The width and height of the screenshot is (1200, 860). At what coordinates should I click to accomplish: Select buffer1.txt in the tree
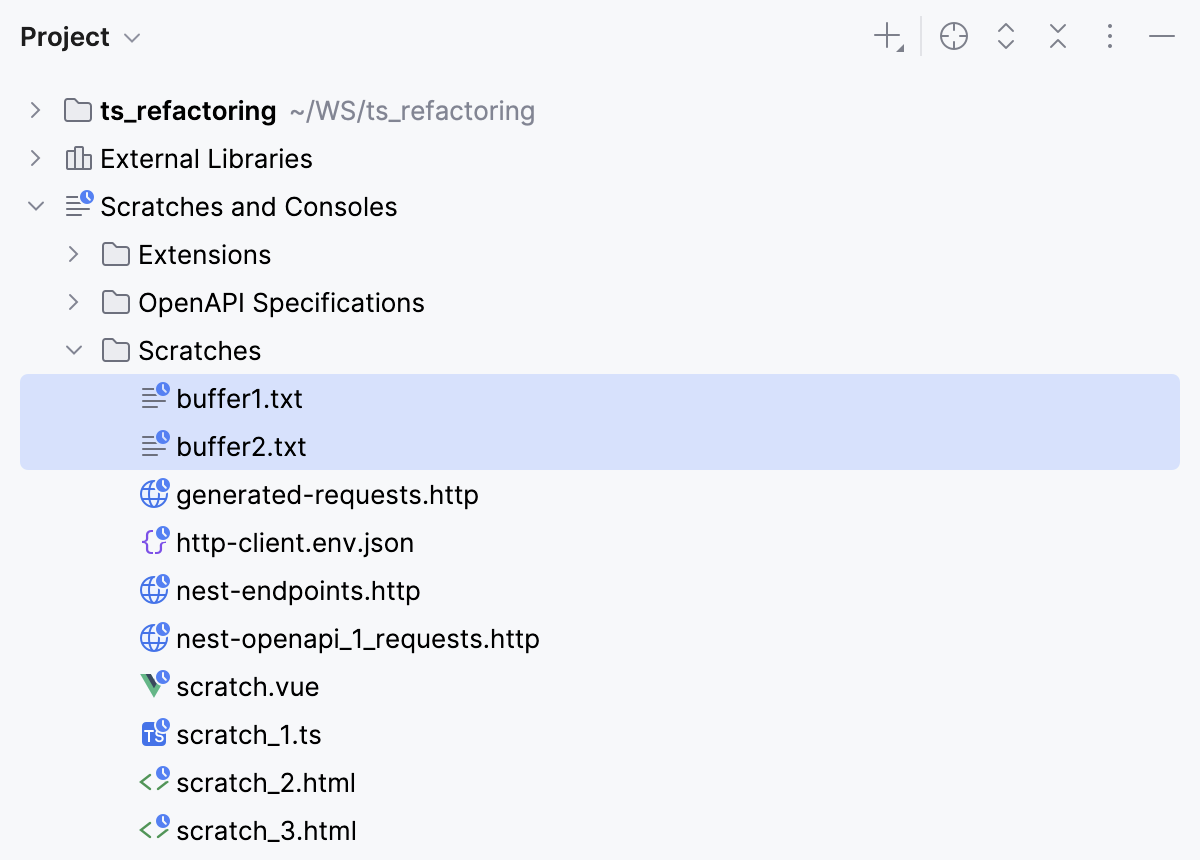[239, 399]
